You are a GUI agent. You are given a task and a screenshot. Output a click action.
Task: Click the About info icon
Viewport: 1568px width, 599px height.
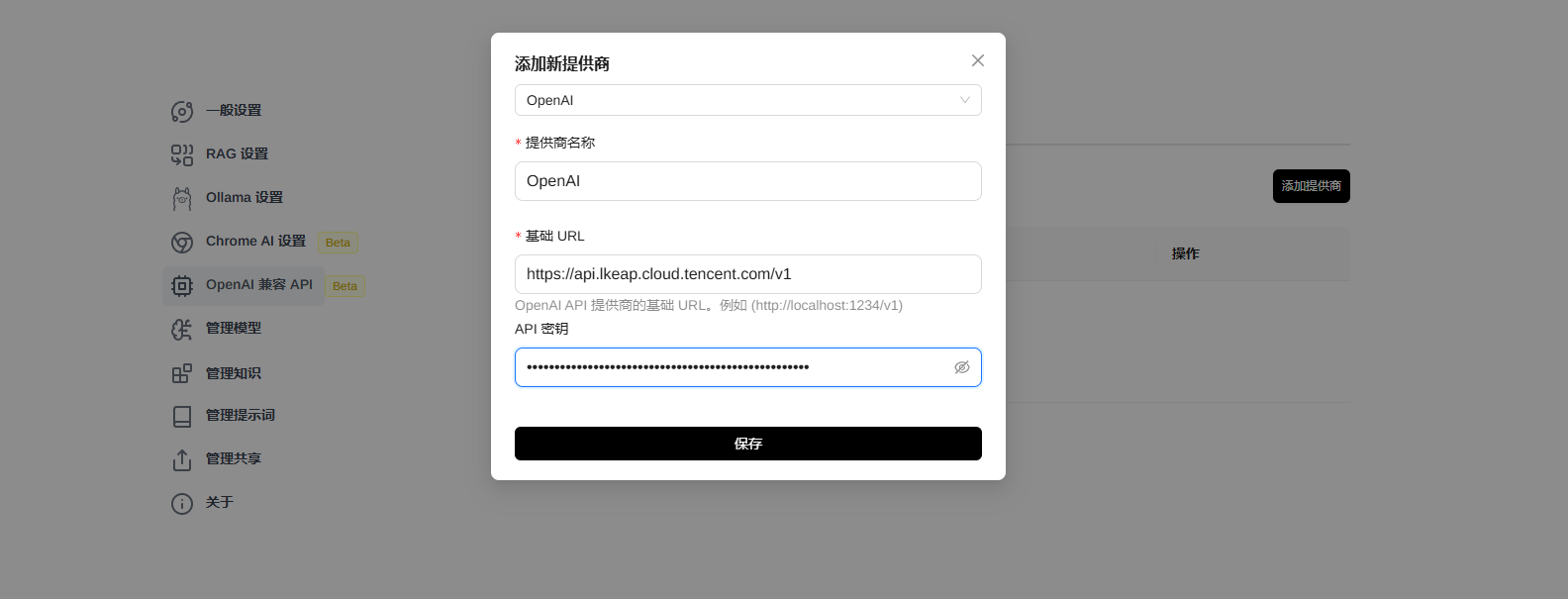[x=182, y=503]
